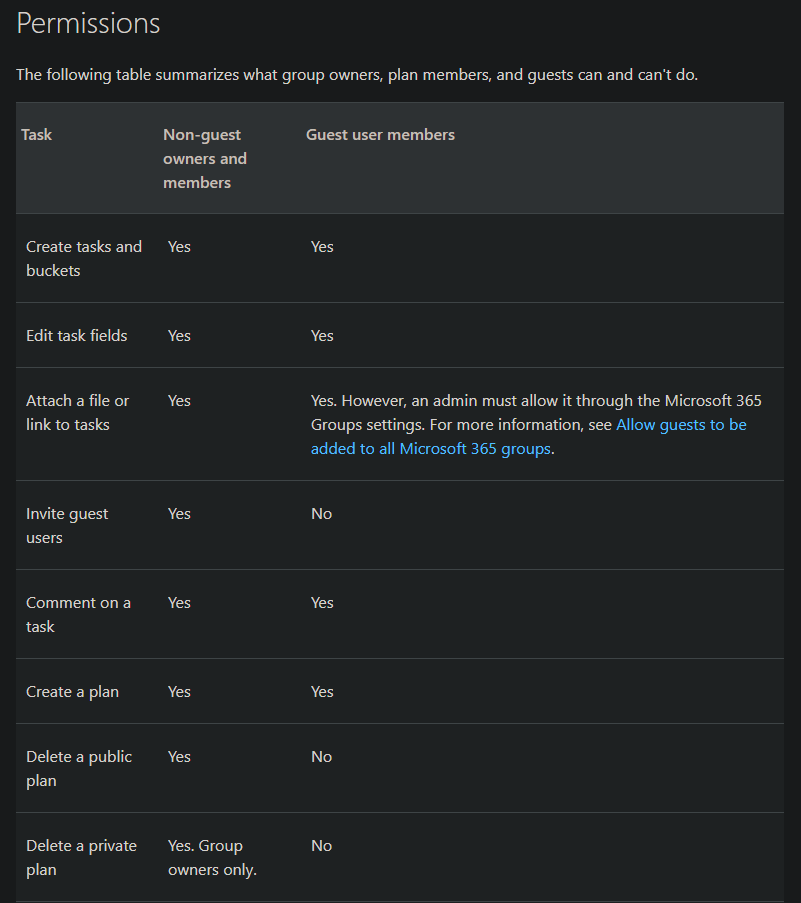Click guest No cell for Delete a private plan

tap(321, 845)
